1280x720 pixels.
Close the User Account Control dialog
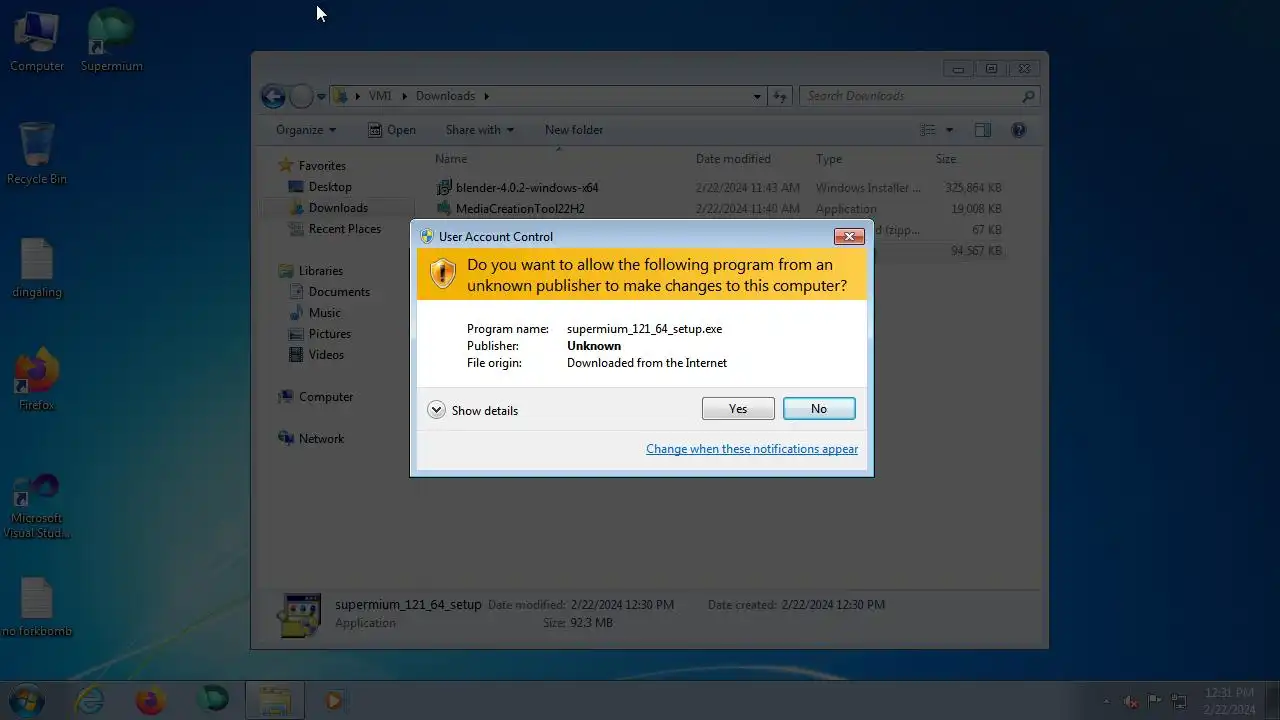pos(849,237)
